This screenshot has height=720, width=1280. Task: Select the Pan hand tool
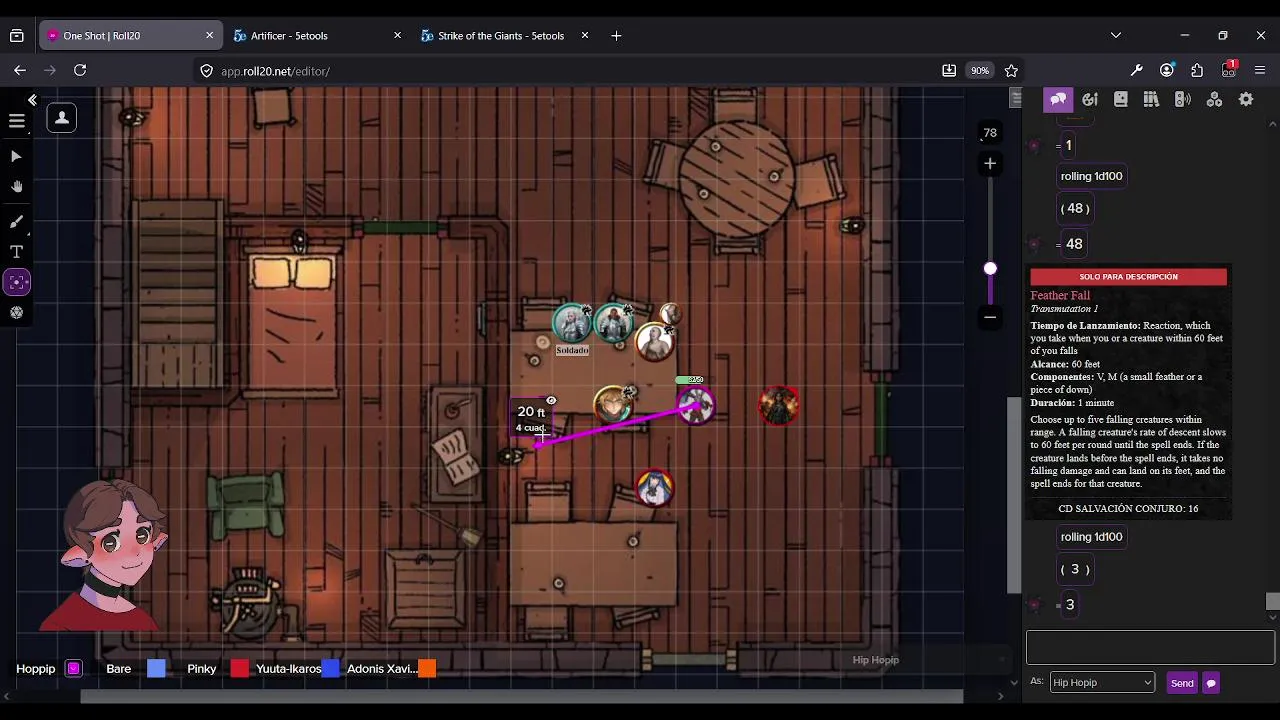pyautogui.click(x=16, y=187)
